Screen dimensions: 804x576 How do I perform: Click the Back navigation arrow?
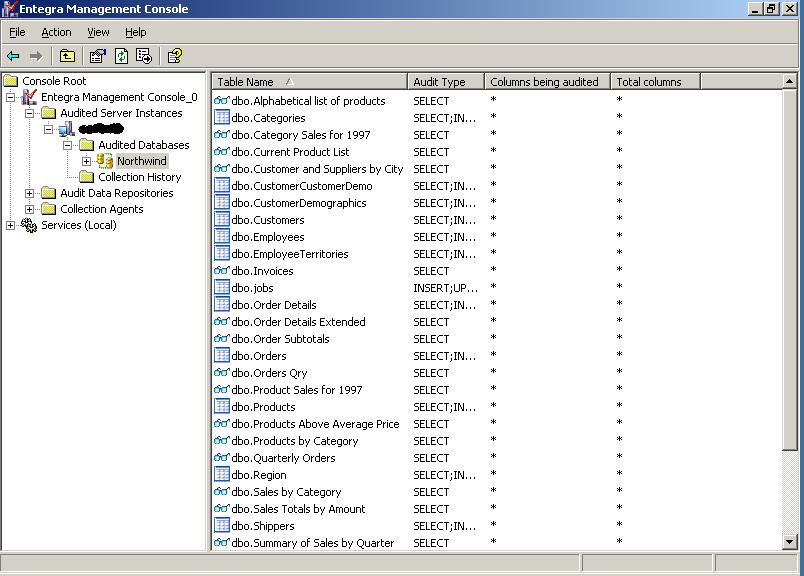point(15,56)
